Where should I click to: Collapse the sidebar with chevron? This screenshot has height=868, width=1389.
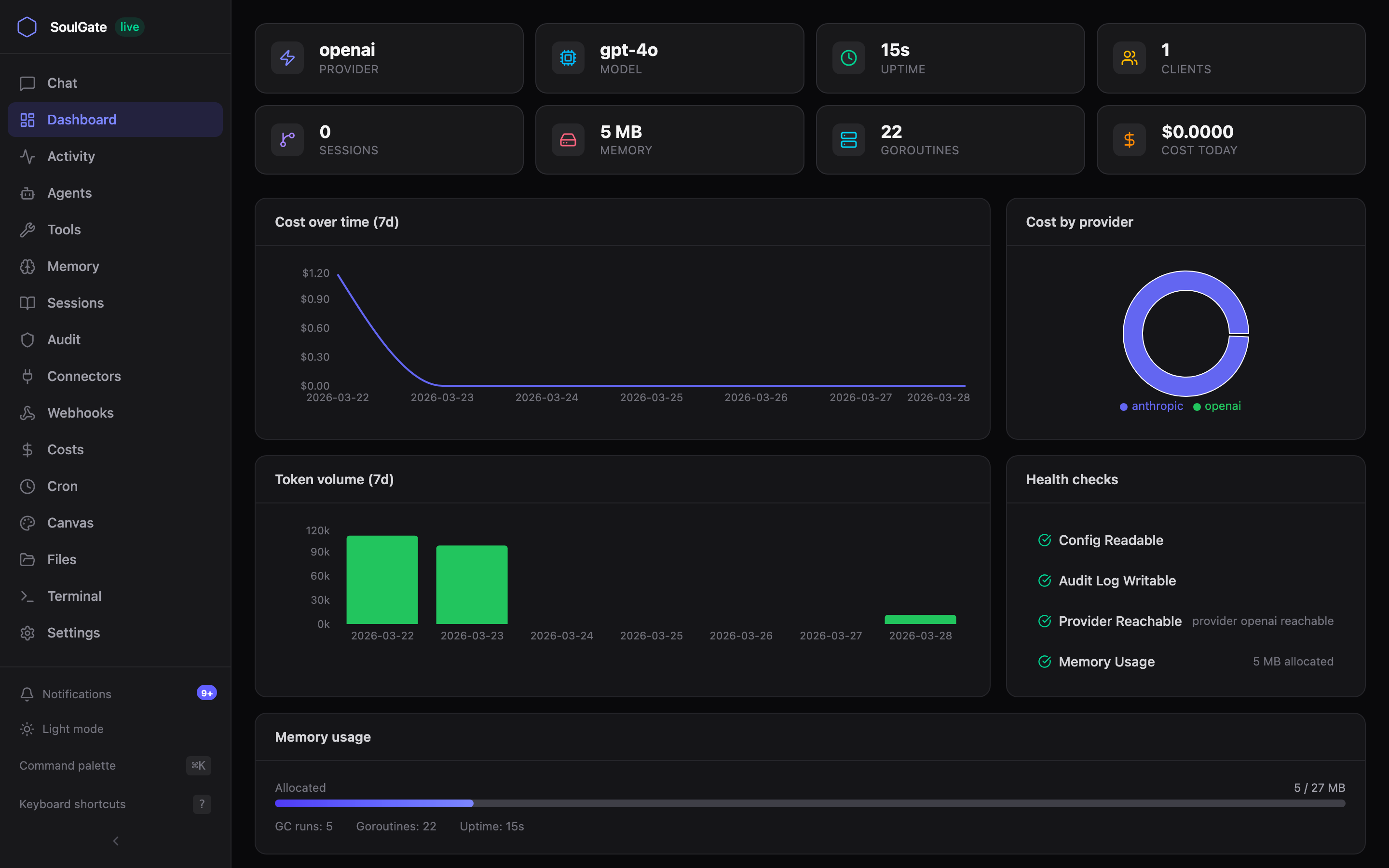pos(116,841)
